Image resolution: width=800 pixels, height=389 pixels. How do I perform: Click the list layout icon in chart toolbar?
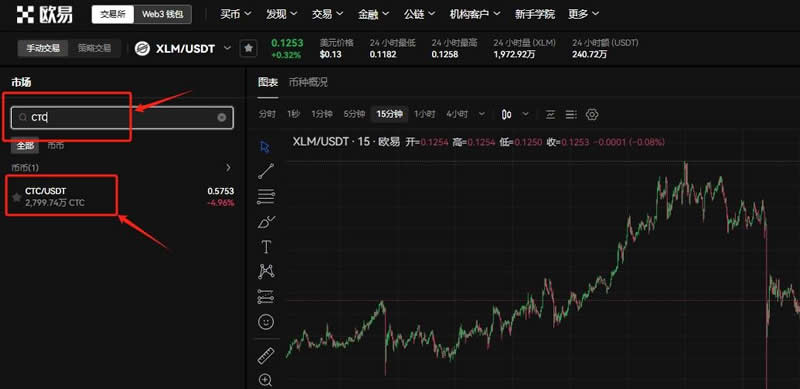571,114
